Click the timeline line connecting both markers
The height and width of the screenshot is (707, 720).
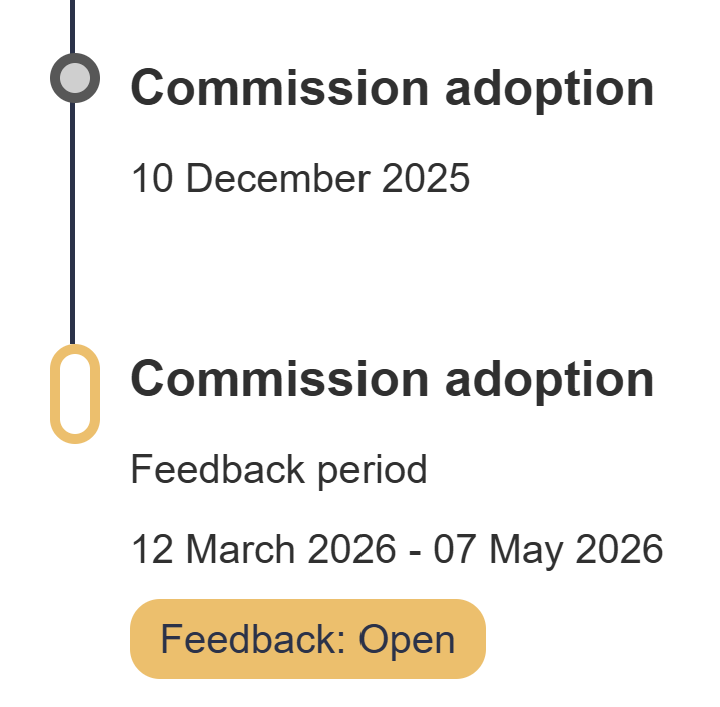(73, 222)
